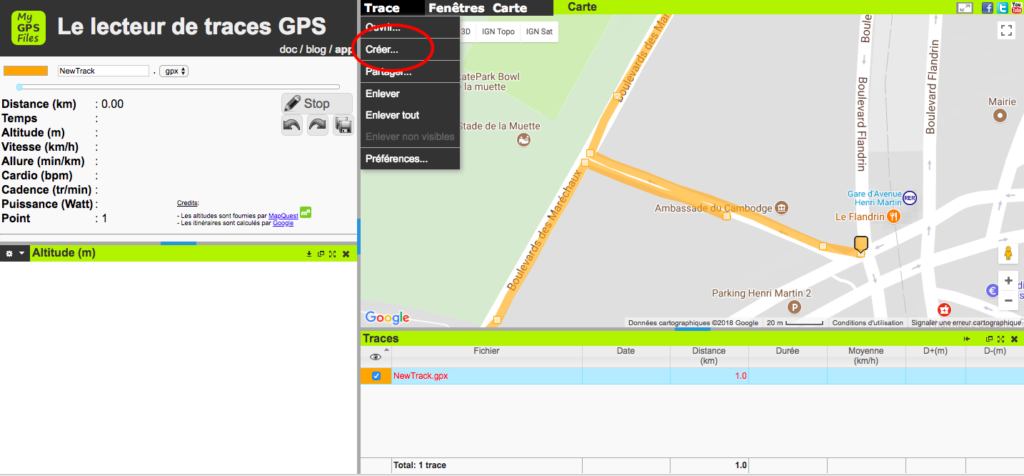The height and width of the screenshot is (476, 1024).
Task: Sort by Distance (km) column header
Action: [x=709, y=356]
